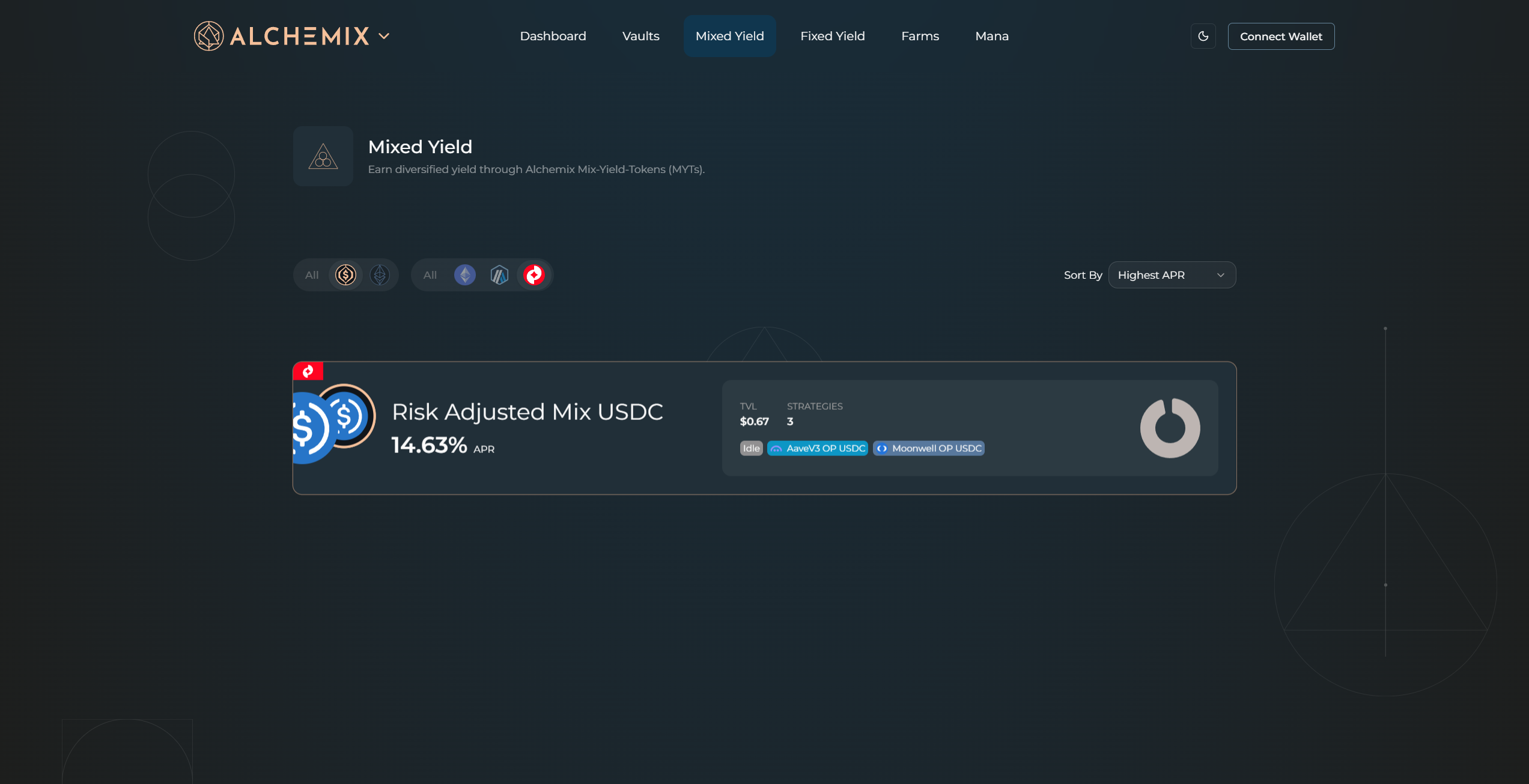Viewport: 1529px width, 784px height.
Task: Filter by alUSD token icon
Action: pyautogui.click(x=345, y=275)
